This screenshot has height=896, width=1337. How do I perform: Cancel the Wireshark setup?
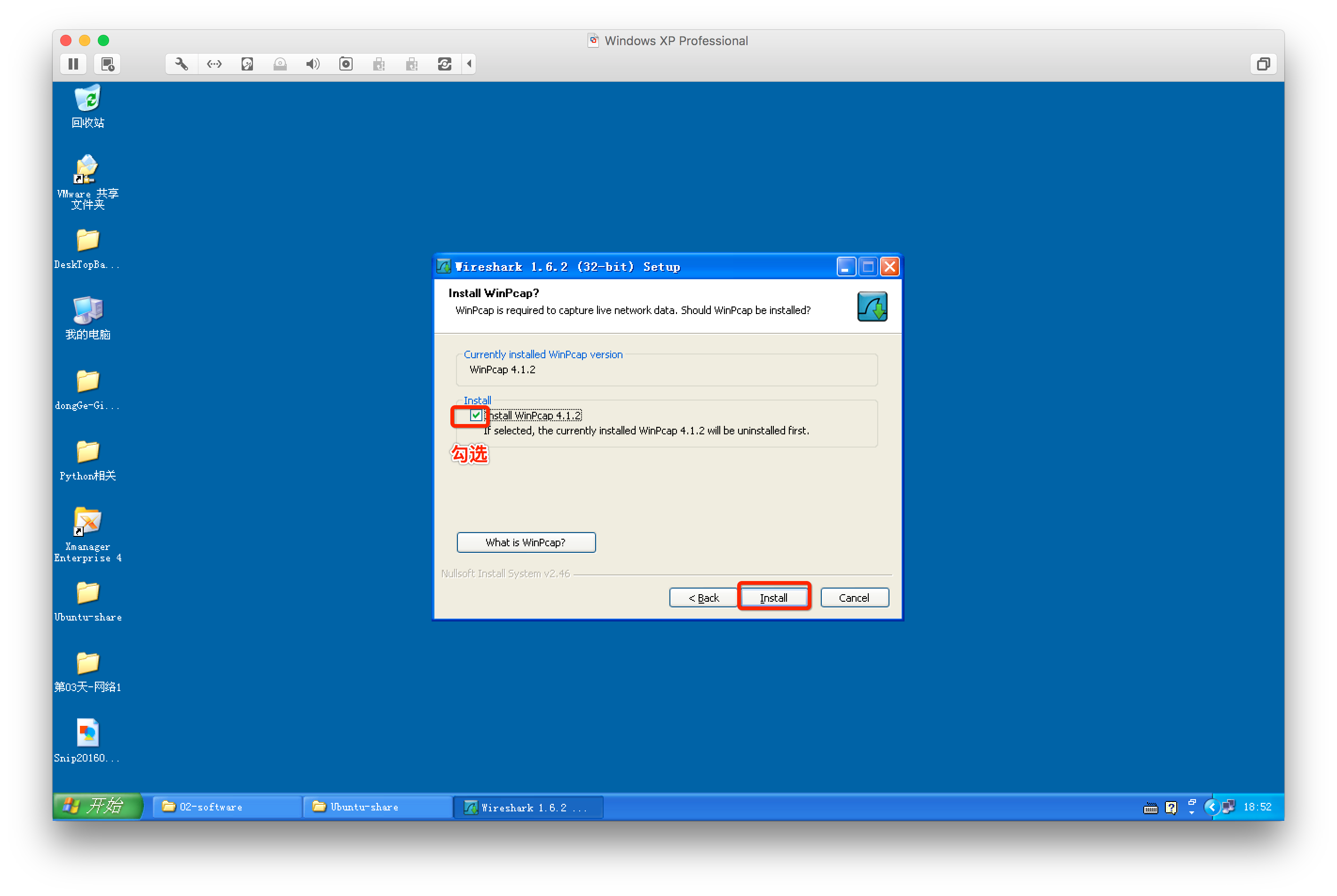[854, 597]
